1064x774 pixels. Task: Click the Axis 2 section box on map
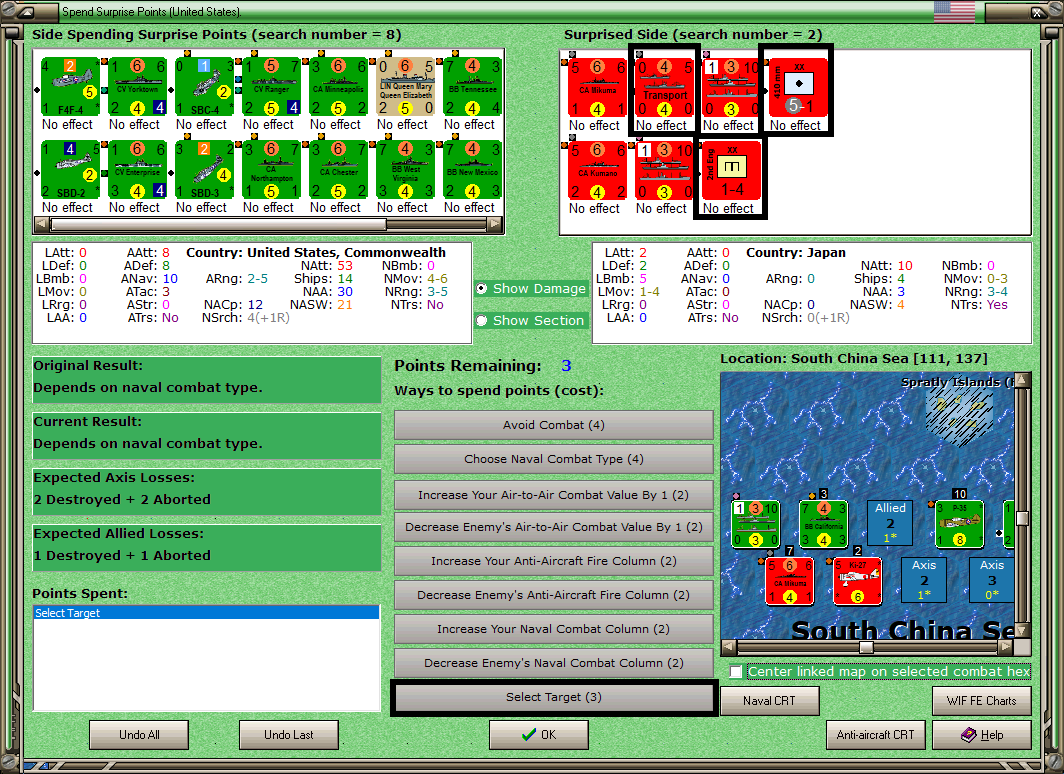(924, 581)
